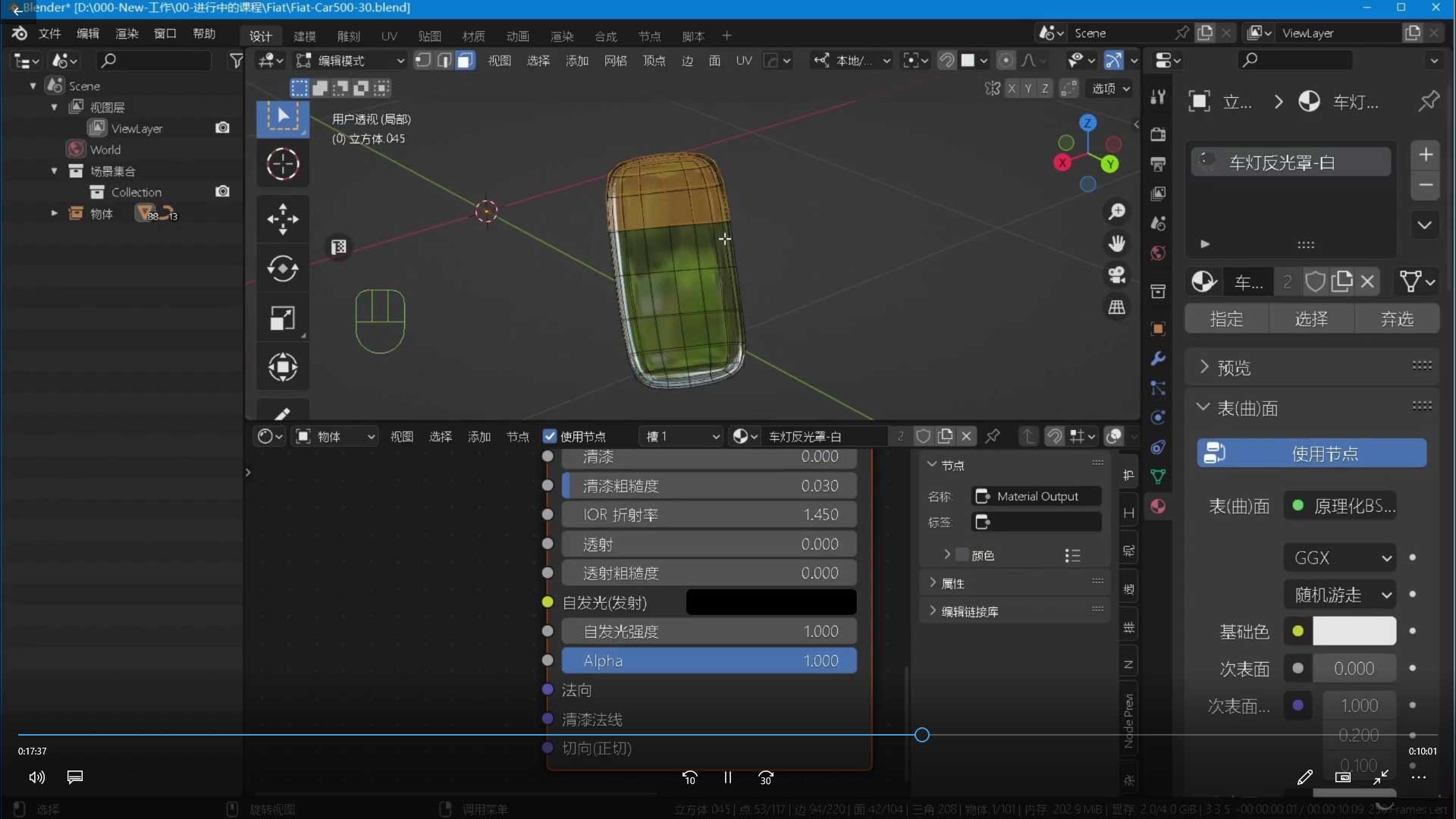Screen dimensions: 1456x819
Task: Click the 基础色 white color swatch
Action: [x=1354, y=631]
